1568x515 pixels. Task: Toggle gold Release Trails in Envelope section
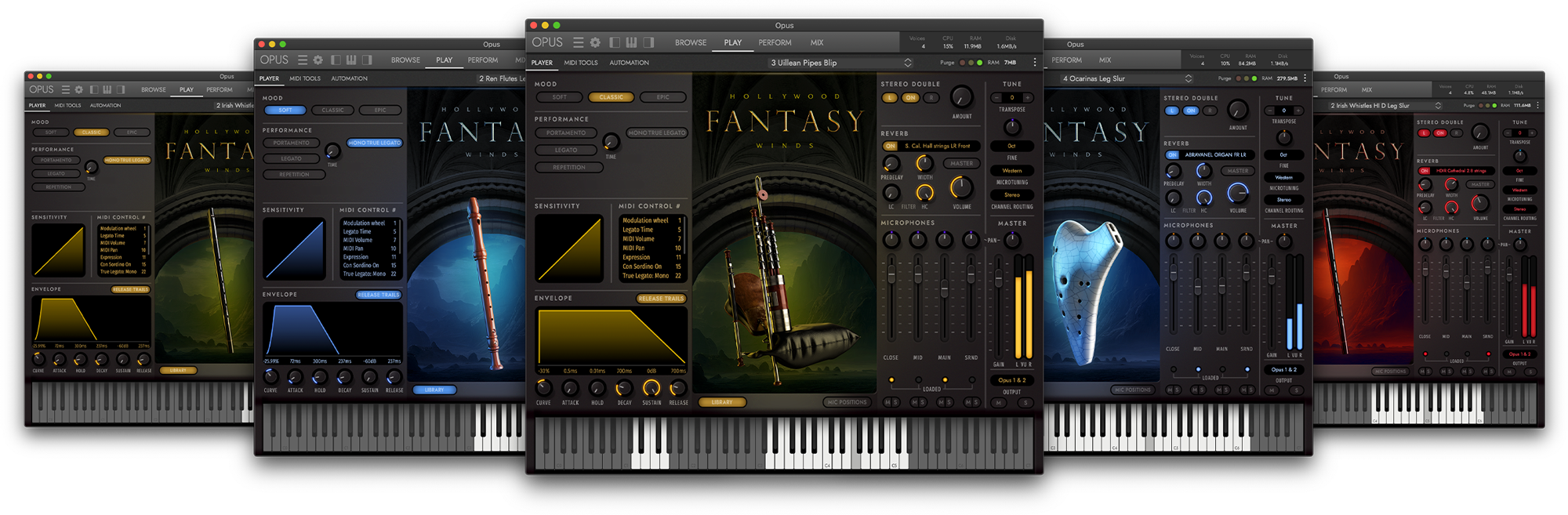[661, 299]
